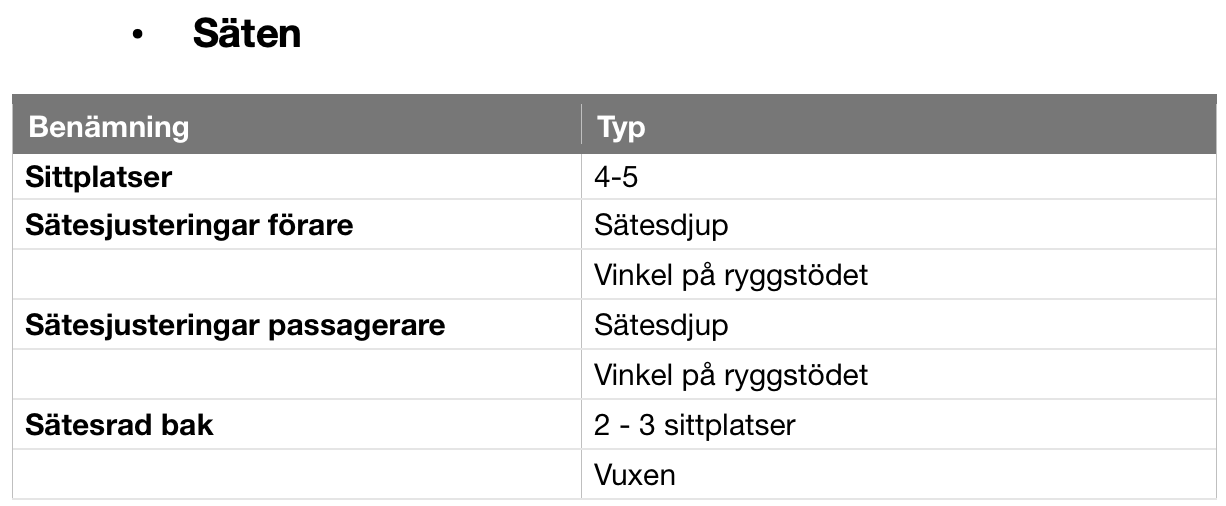Click empty cell left of Vuxen

pos(297,474)
